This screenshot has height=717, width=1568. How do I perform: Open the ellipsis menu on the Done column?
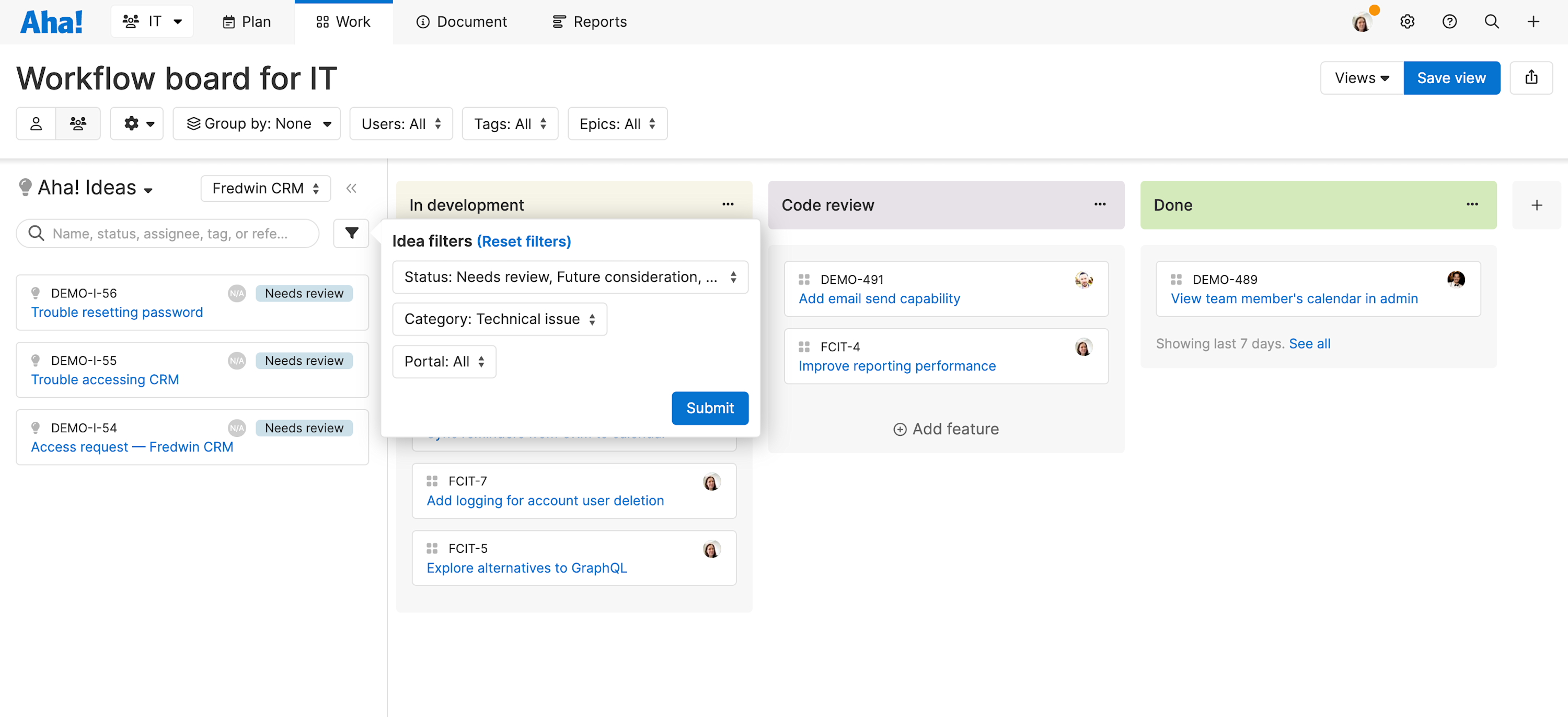point(1472,204)
